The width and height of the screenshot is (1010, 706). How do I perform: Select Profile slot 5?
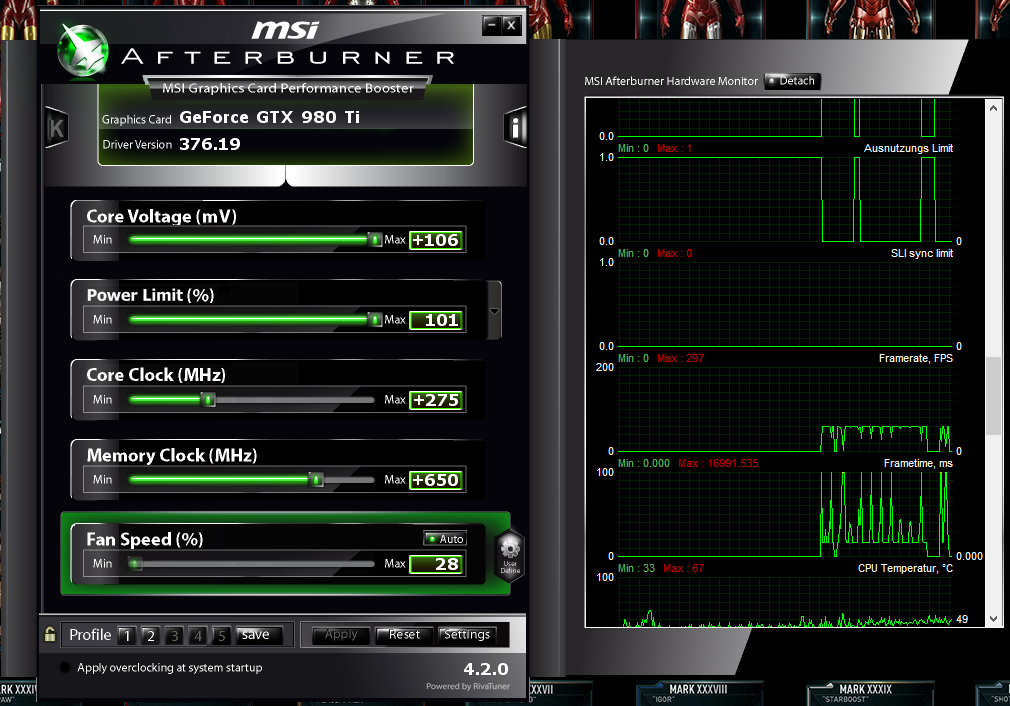point(222,635)
